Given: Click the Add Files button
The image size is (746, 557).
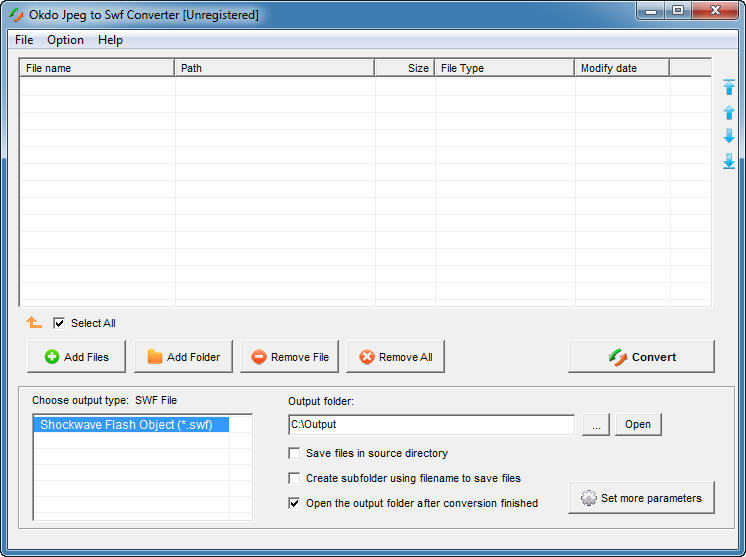Looking at the screenshot, I should pyautogui.click(x=77, y=357).
